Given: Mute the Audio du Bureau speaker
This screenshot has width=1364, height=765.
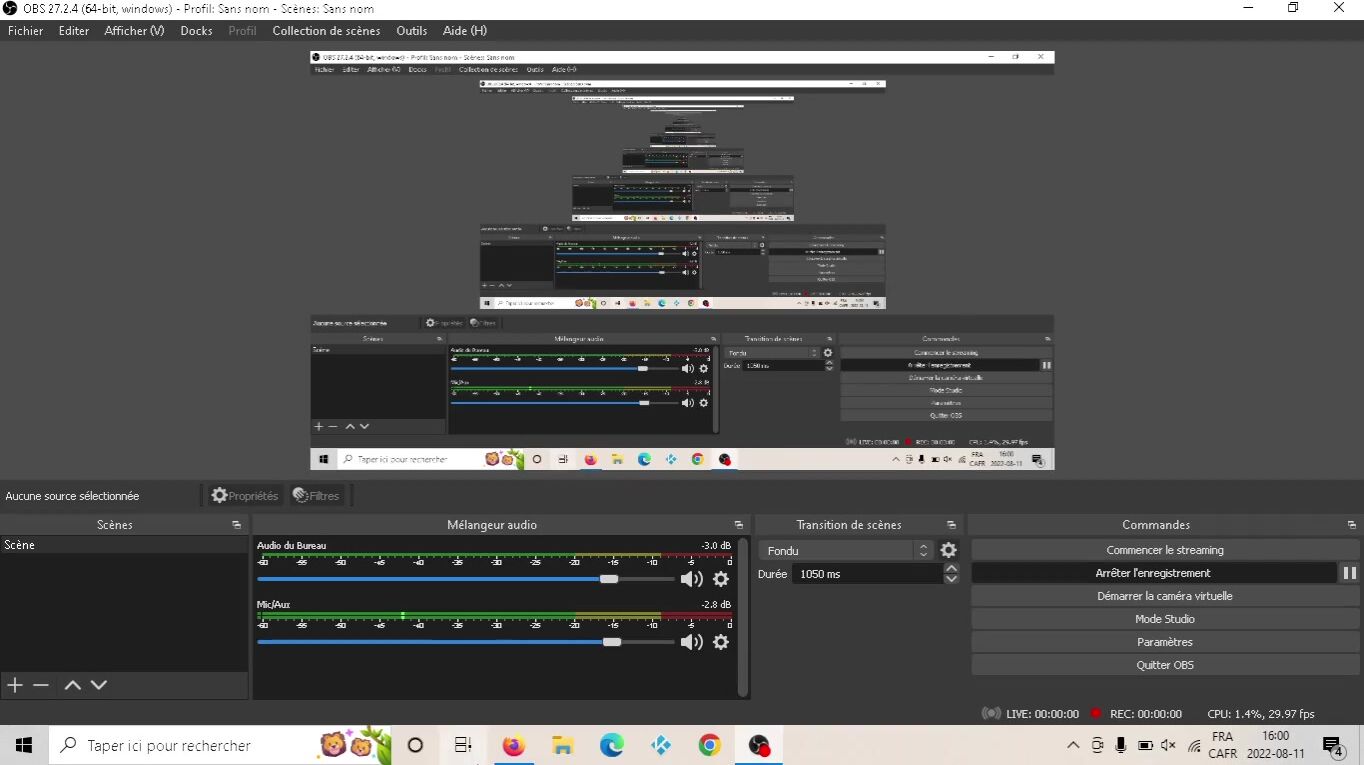Looking at the screenshot, I should point(691,579).
